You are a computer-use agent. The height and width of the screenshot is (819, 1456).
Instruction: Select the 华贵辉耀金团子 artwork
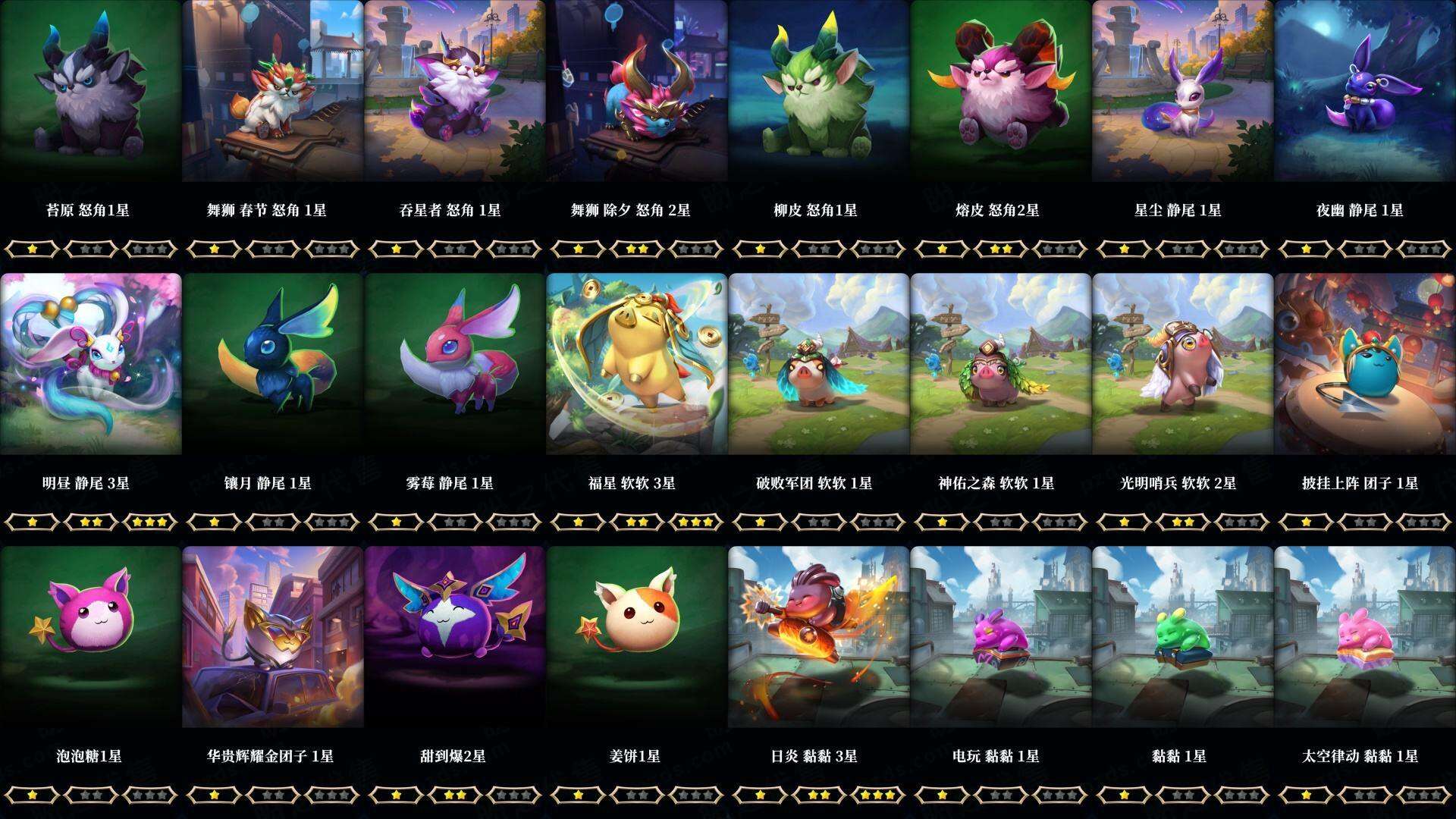(273, 637)
